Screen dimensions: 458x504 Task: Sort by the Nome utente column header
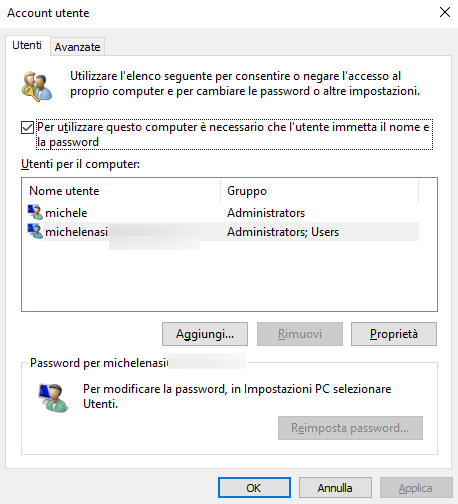(121, 191)
